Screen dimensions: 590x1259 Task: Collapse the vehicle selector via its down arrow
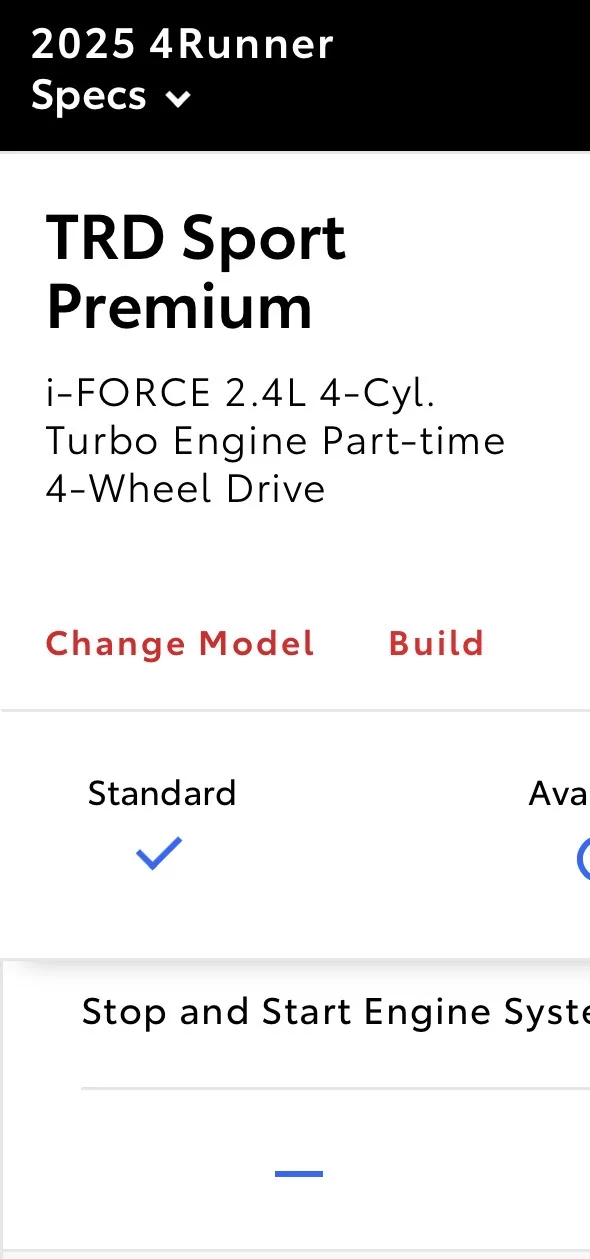[178, 99]
